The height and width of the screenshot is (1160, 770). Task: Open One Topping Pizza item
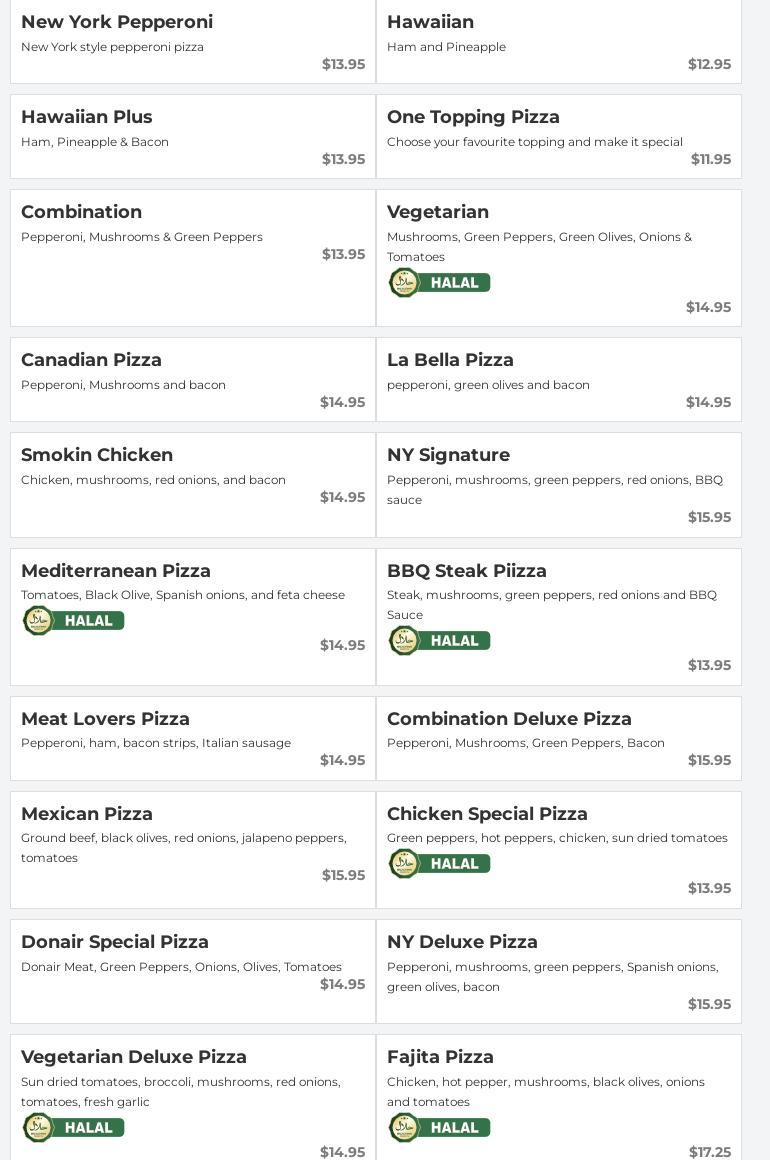473,117
